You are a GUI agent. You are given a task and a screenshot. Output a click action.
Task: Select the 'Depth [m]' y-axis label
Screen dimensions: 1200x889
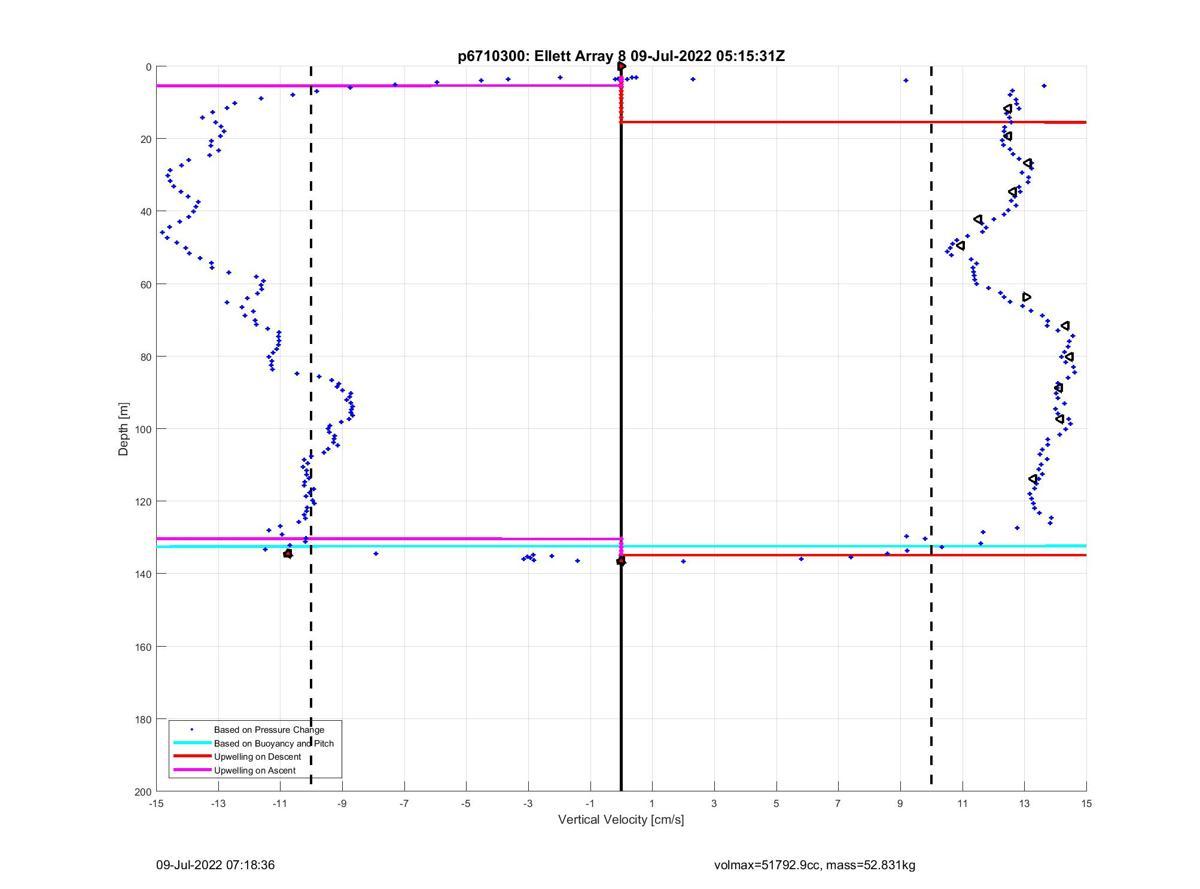(x=124, y=429)
